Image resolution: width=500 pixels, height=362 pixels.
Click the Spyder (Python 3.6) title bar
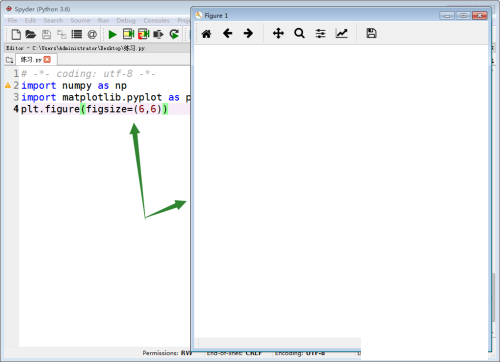42,9
